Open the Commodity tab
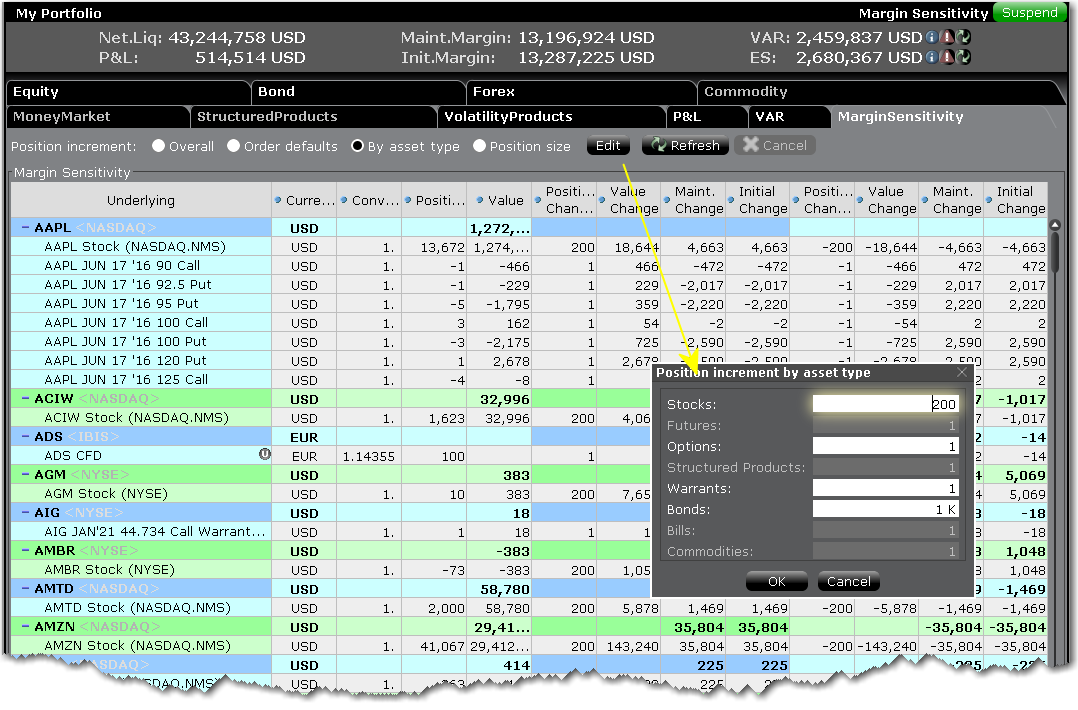The image size is (1078, 710). coord(880,92)
